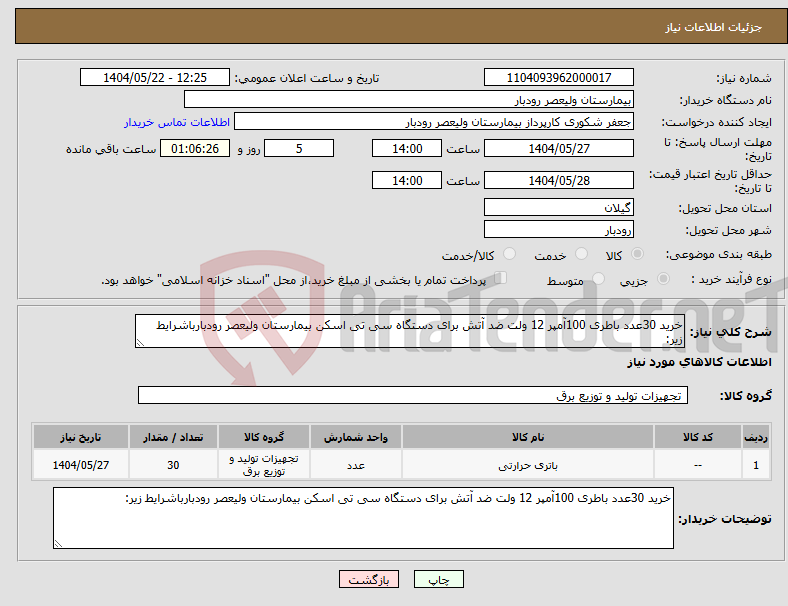The image size is (788, 606).
Task: Click the need date cell 1404/05/27
Action: [81, 465]
